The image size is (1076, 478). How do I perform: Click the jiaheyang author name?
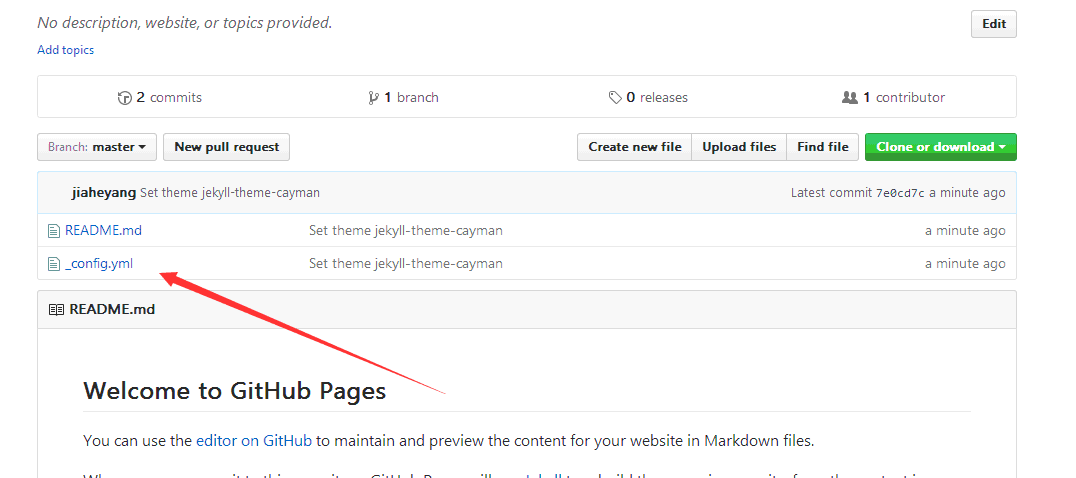pyautogui.click(x=104, y=193)
